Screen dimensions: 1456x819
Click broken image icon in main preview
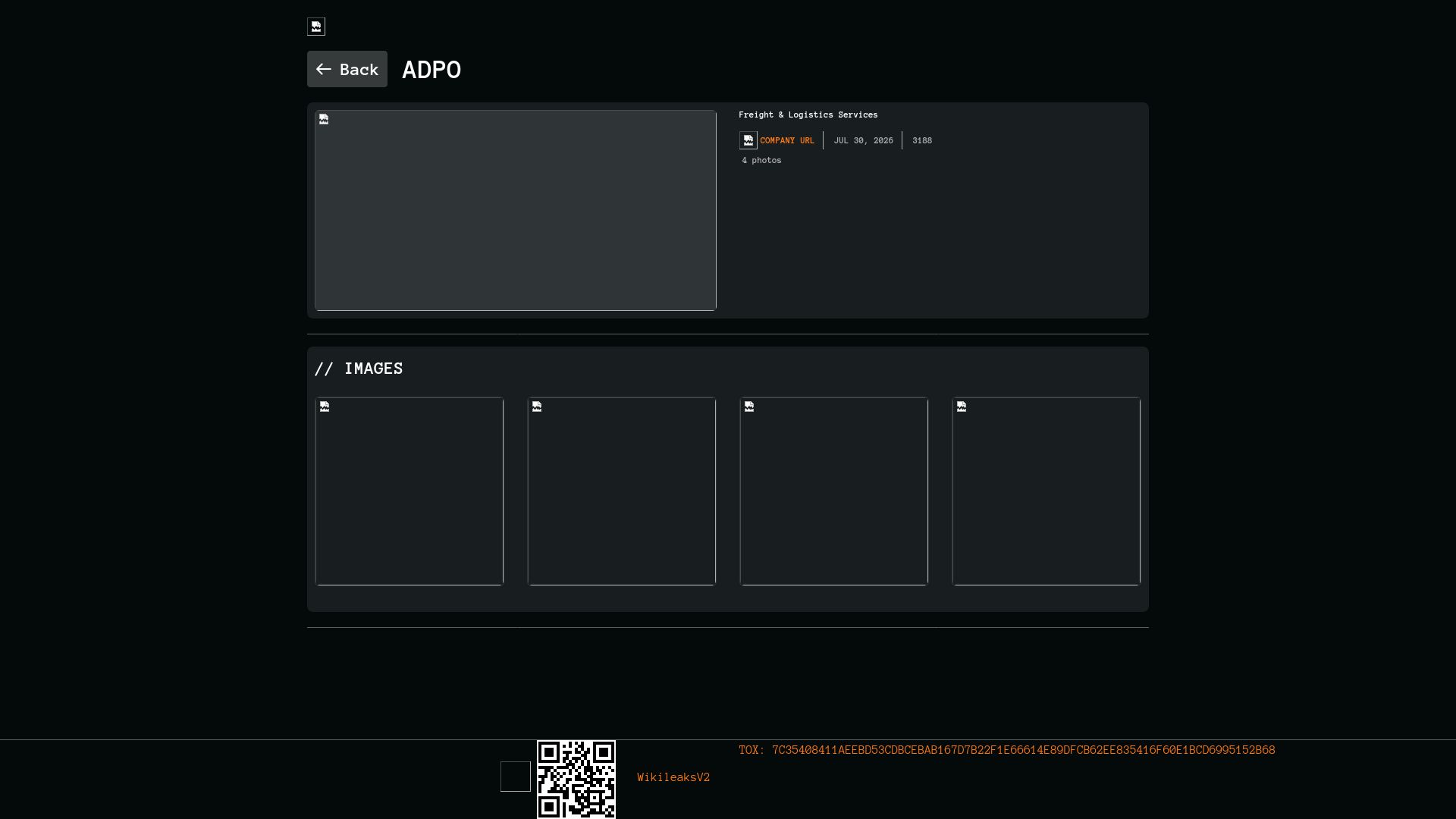324,119
